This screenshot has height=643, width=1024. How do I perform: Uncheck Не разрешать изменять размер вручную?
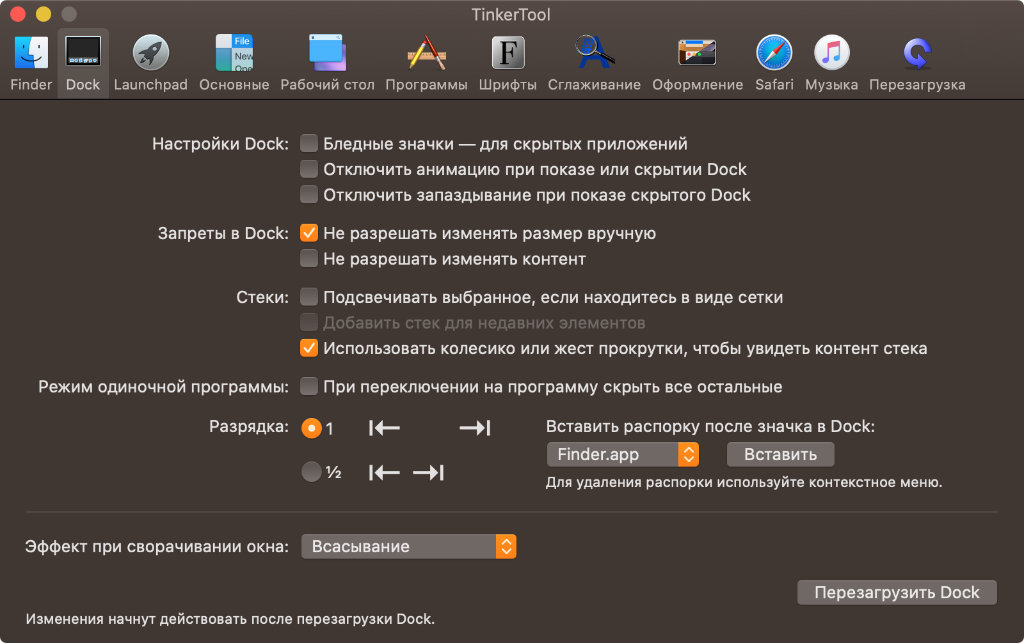309,233
